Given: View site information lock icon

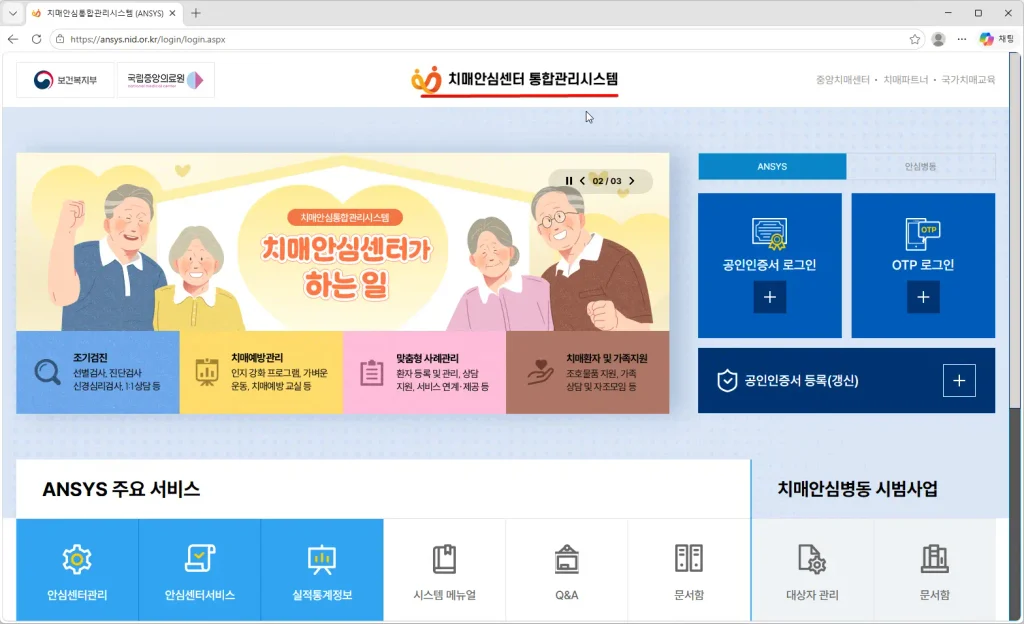Looking at the screenshot, I should [x=59, y=39].
